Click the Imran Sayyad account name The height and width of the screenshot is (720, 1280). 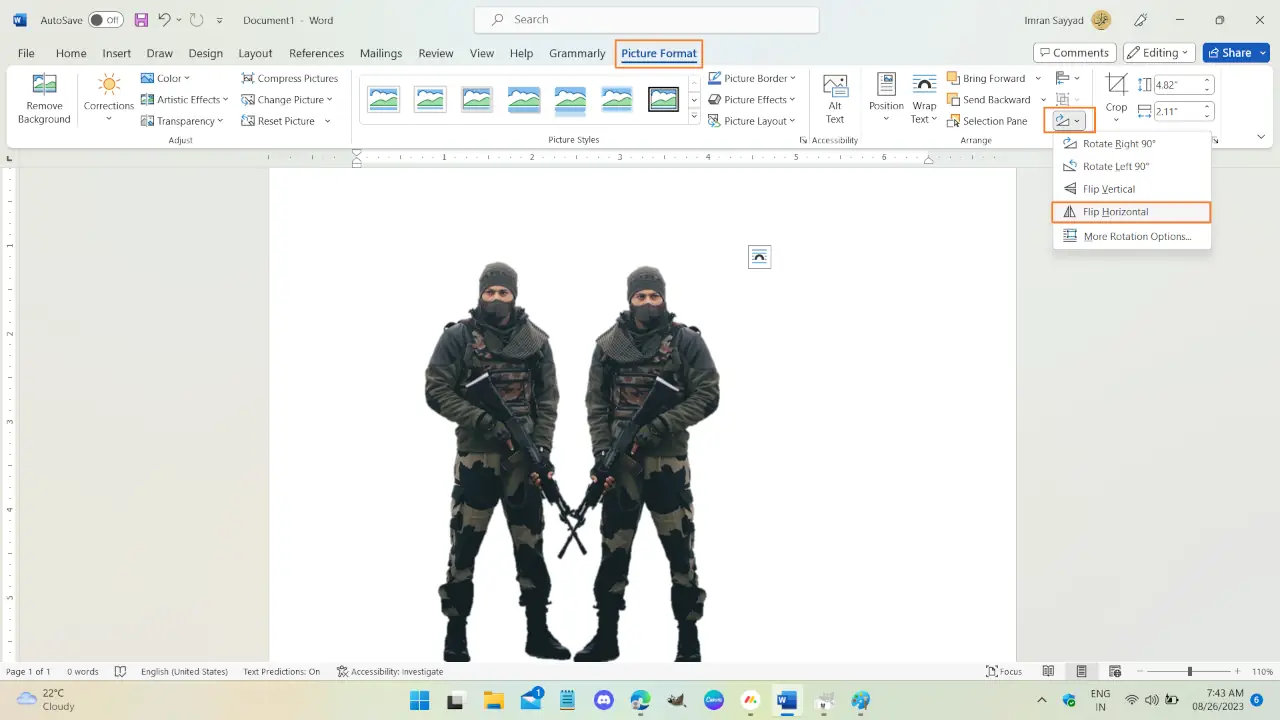1053,20
